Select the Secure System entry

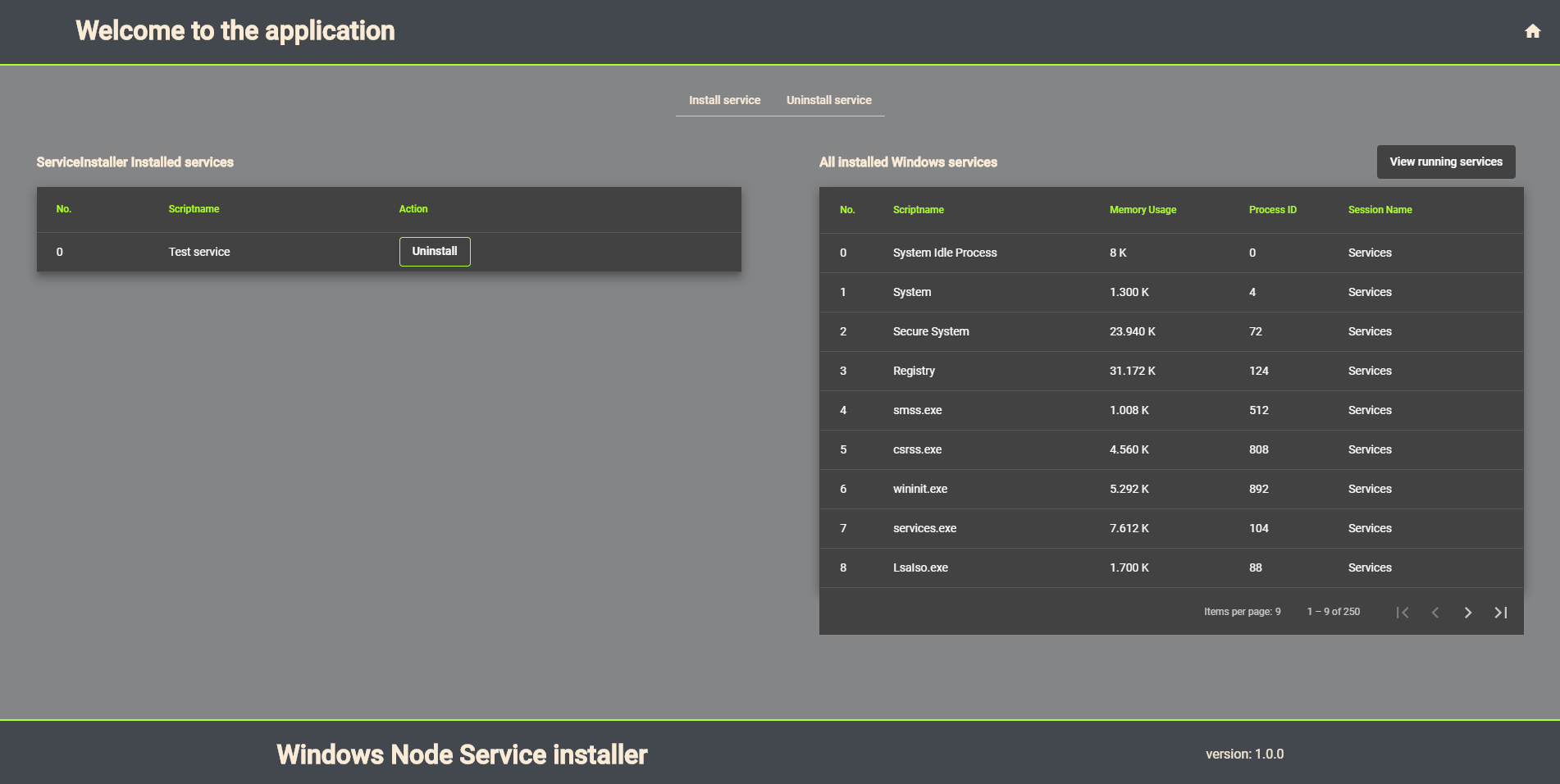point(931,331)
